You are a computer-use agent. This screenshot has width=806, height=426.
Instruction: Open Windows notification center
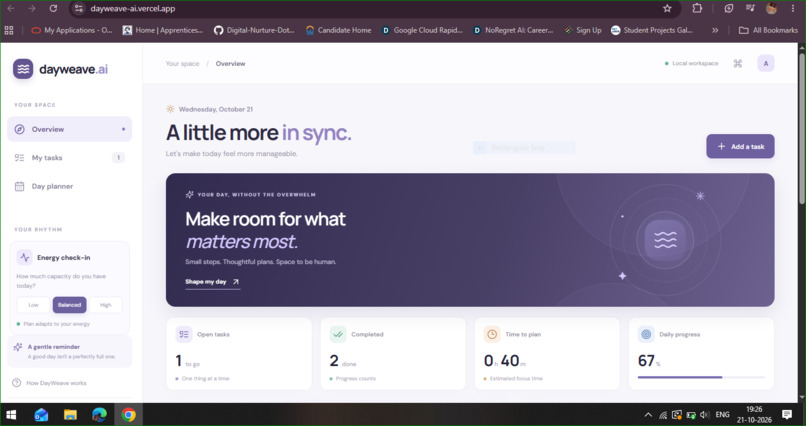coord(786,414)
